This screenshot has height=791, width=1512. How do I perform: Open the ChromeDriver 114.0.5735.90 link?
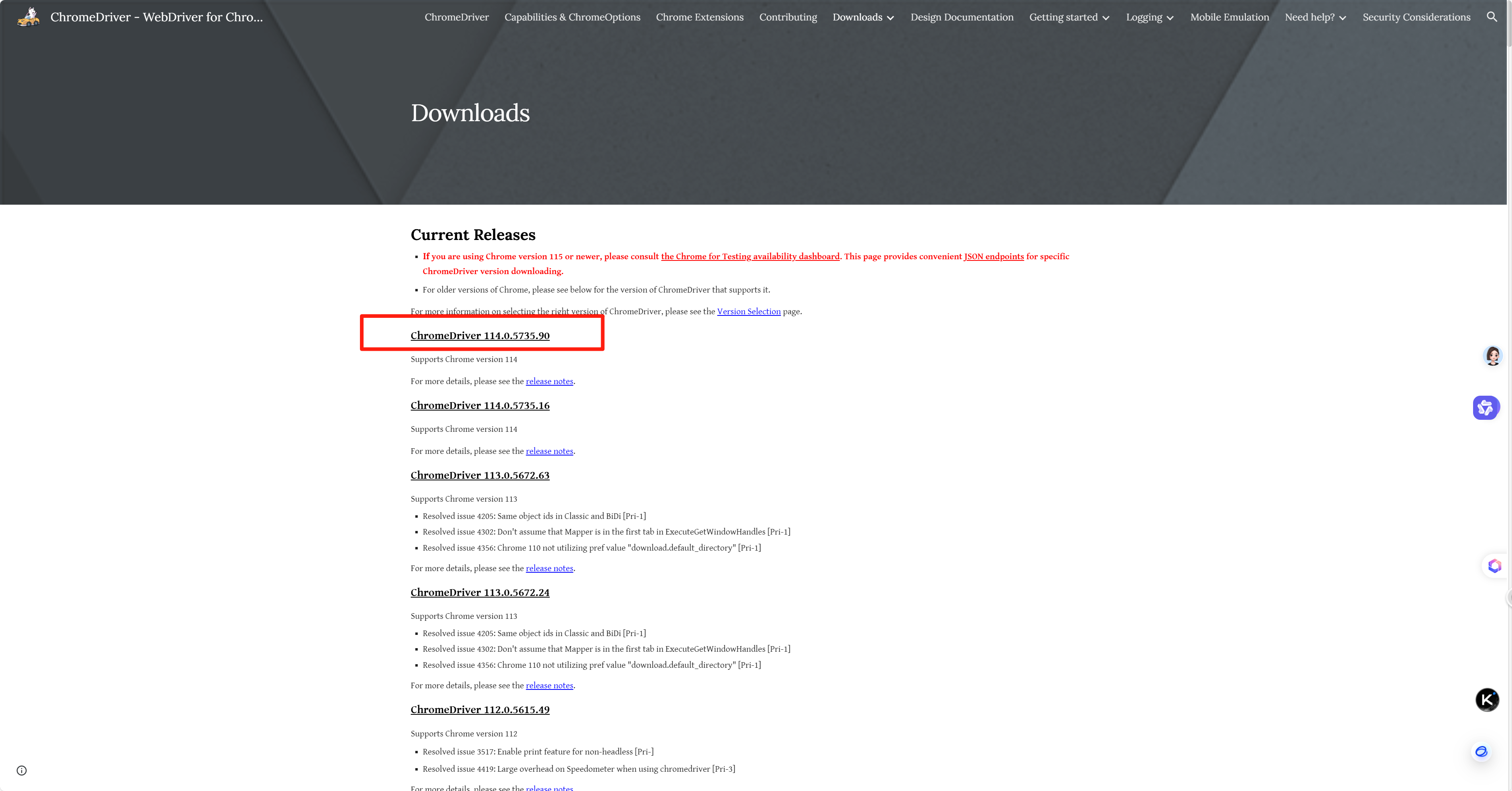click(x=480, y=336)
